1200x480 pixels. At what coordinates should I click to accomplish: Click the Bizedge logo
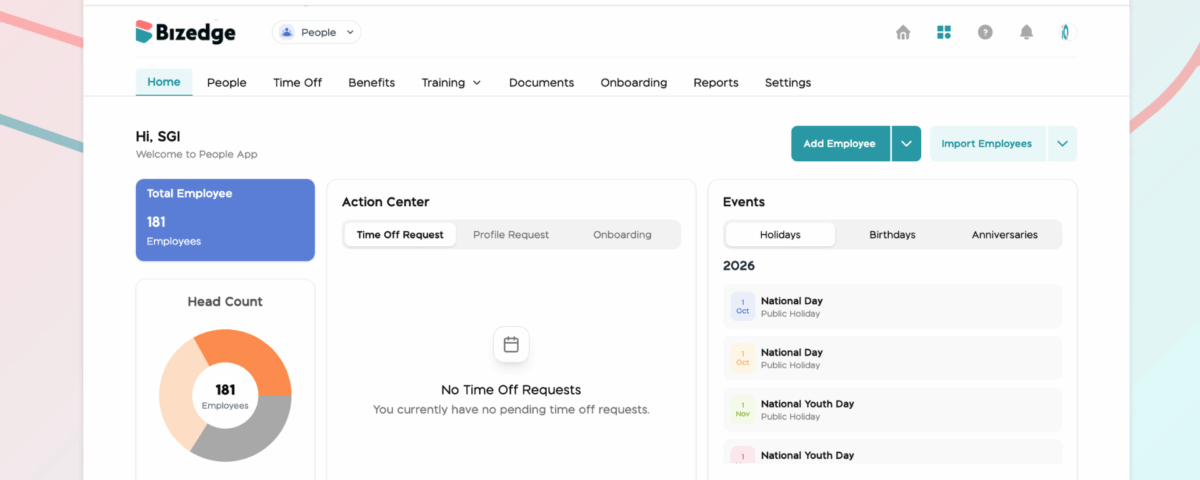pos(186,32)
